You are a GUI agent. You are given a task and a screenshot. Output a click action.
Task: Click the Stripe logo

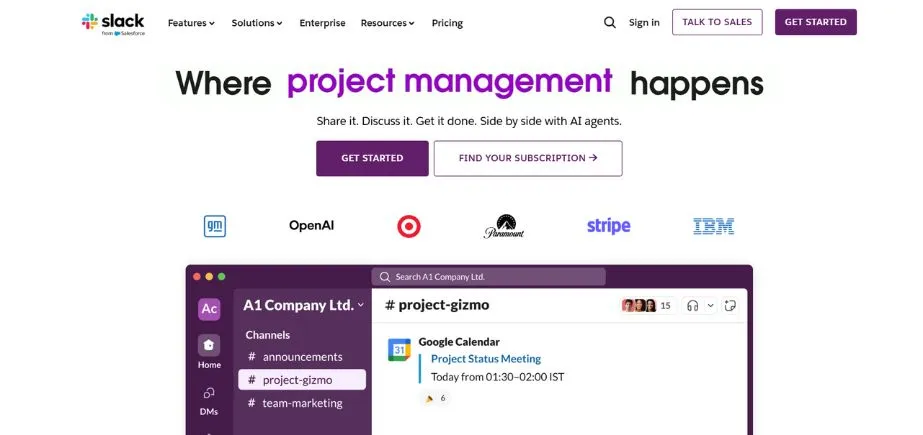(609, 226)
